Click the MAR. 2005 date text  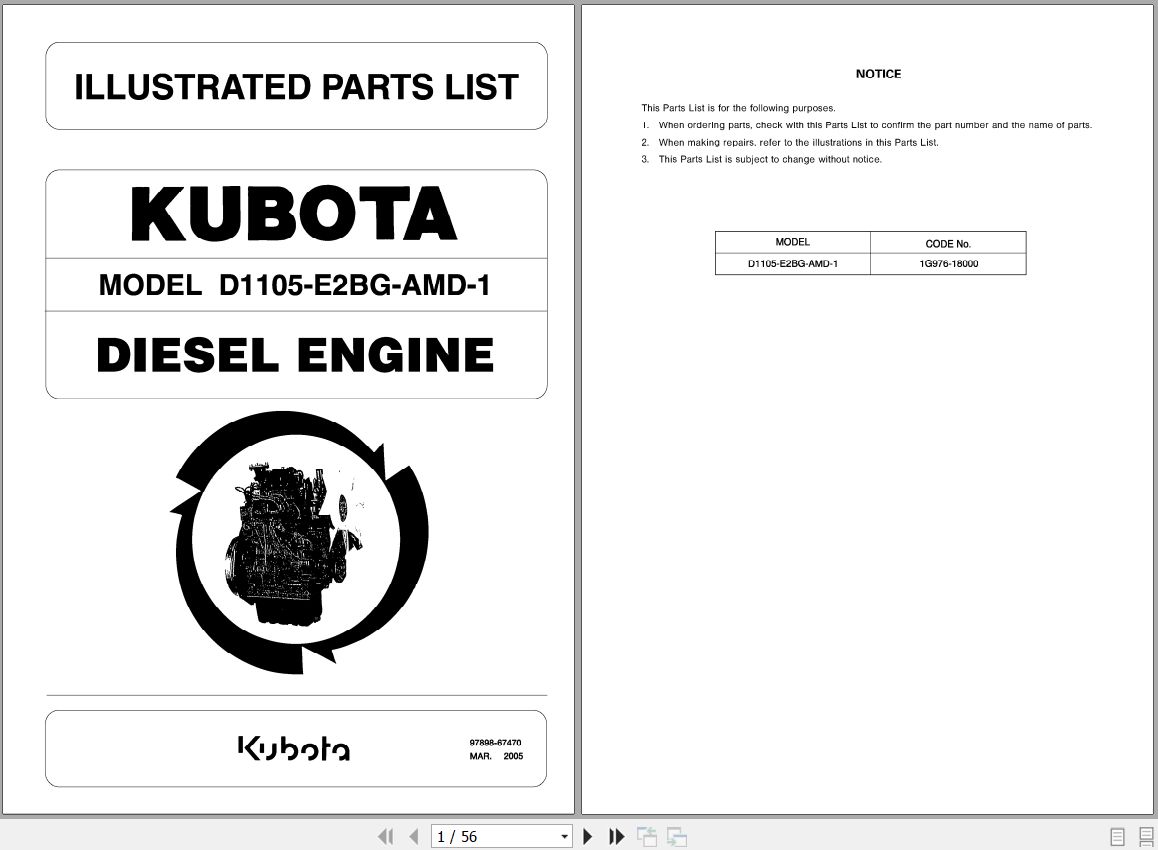(496, 756)
